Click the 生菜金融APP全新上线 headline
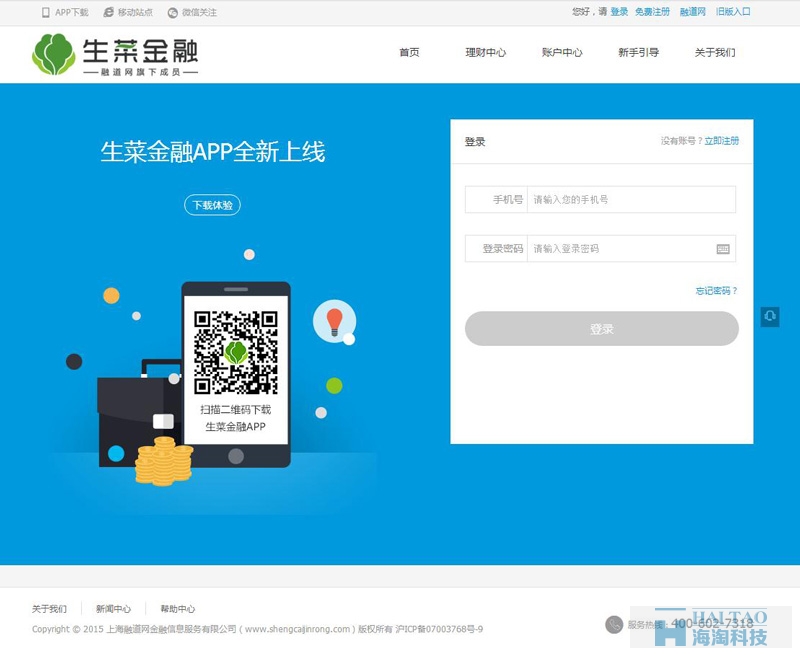This screenshot has height=655, width=800. click(213, 152)
